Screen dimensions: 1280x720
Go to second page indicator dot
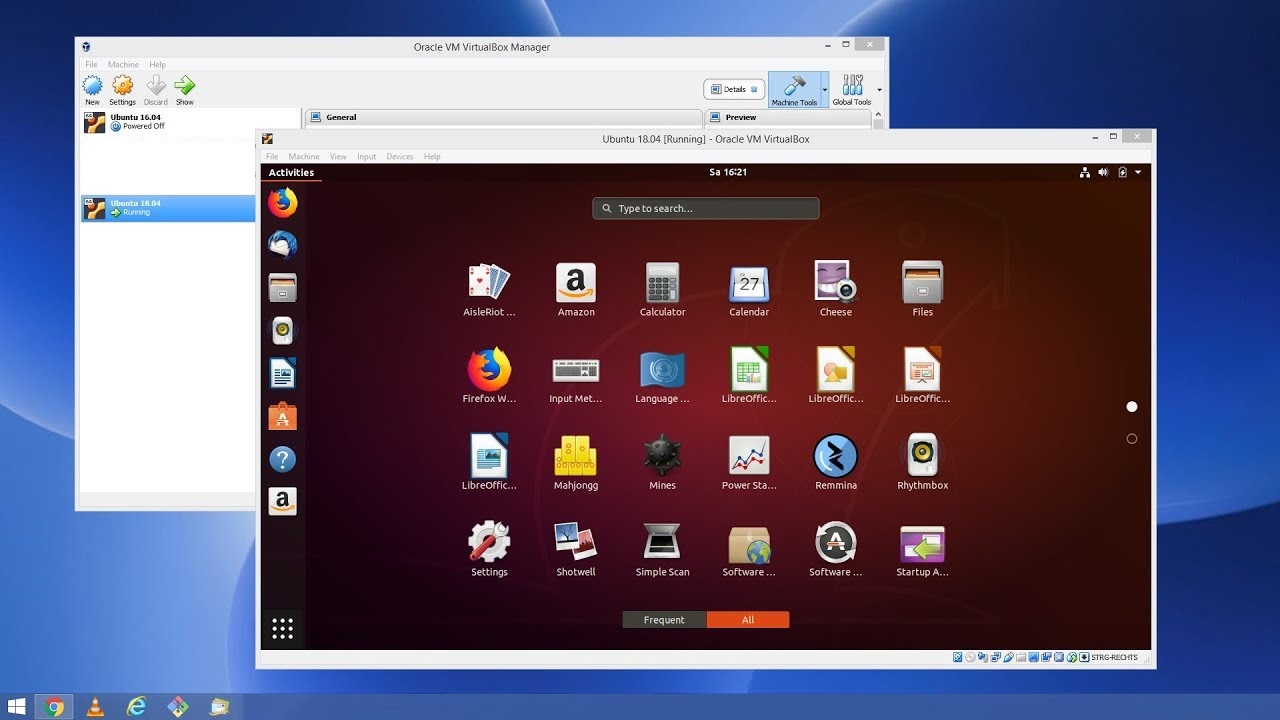pyautogui.click(x=1132, y=439)
